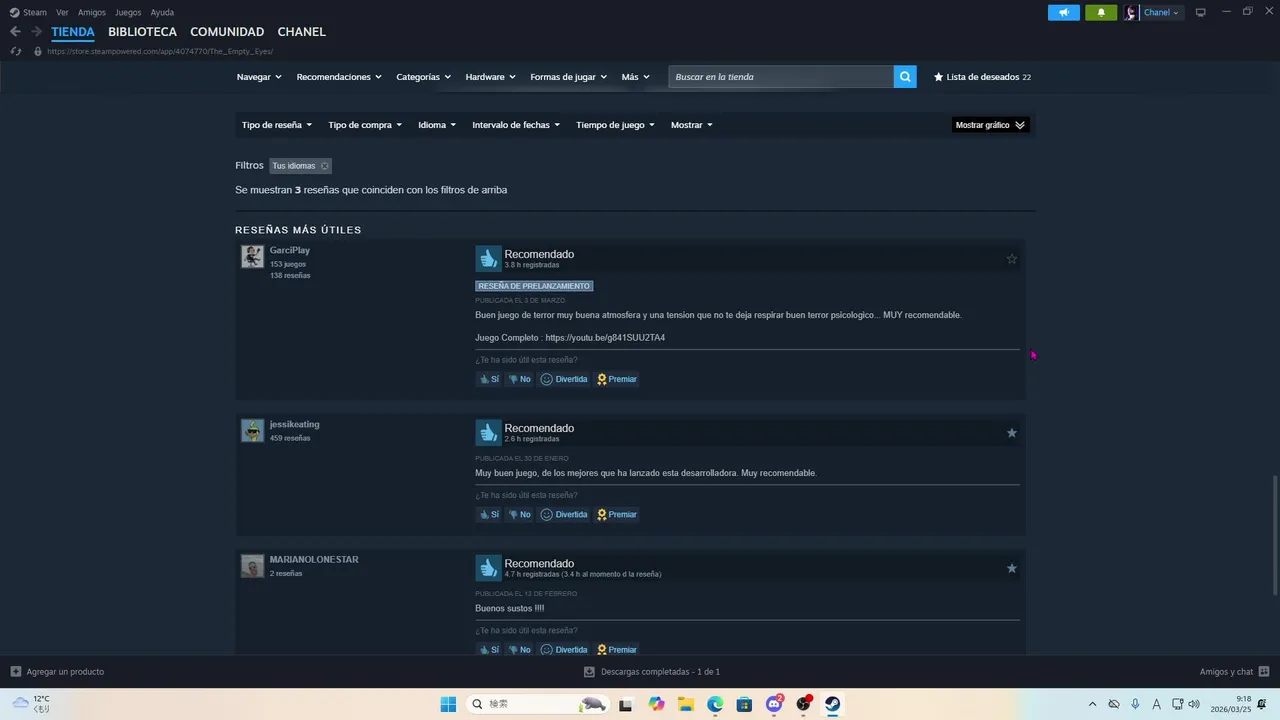
Task: Click the weather widget on taskbar
Action: (x=30, y=704)
